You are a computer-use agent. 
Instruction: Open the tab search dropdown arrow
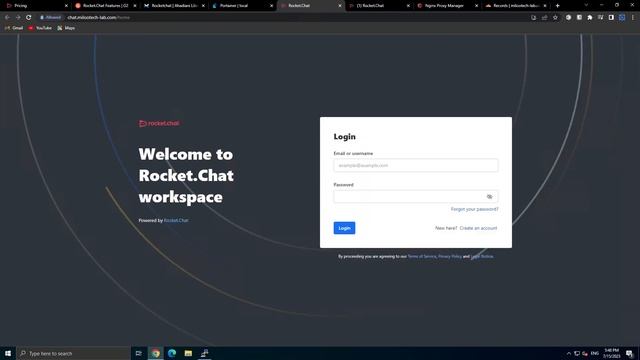coord(586,5)
